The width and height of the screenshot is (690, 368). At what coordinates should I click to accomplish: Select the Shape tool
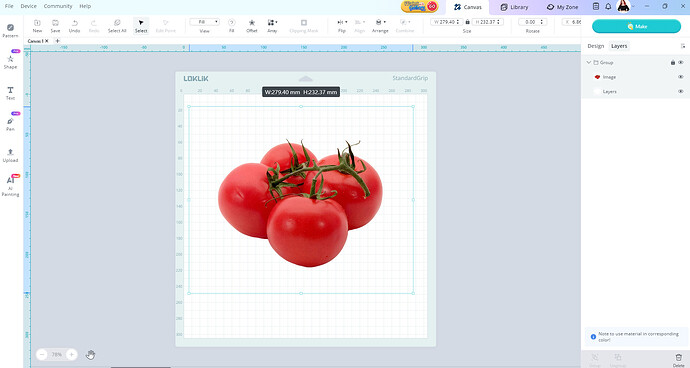tap(10, 62)
